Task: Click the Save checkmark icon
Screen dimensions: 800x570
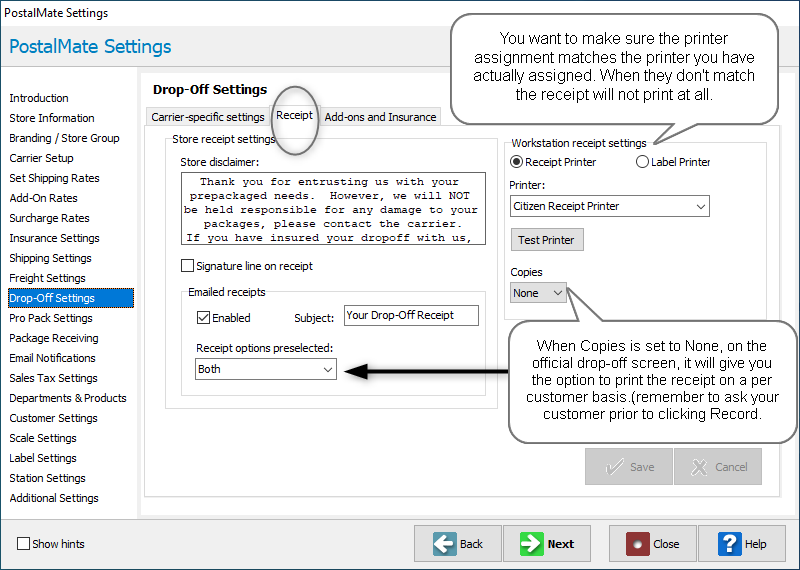Action: click(x=614, y=467)
